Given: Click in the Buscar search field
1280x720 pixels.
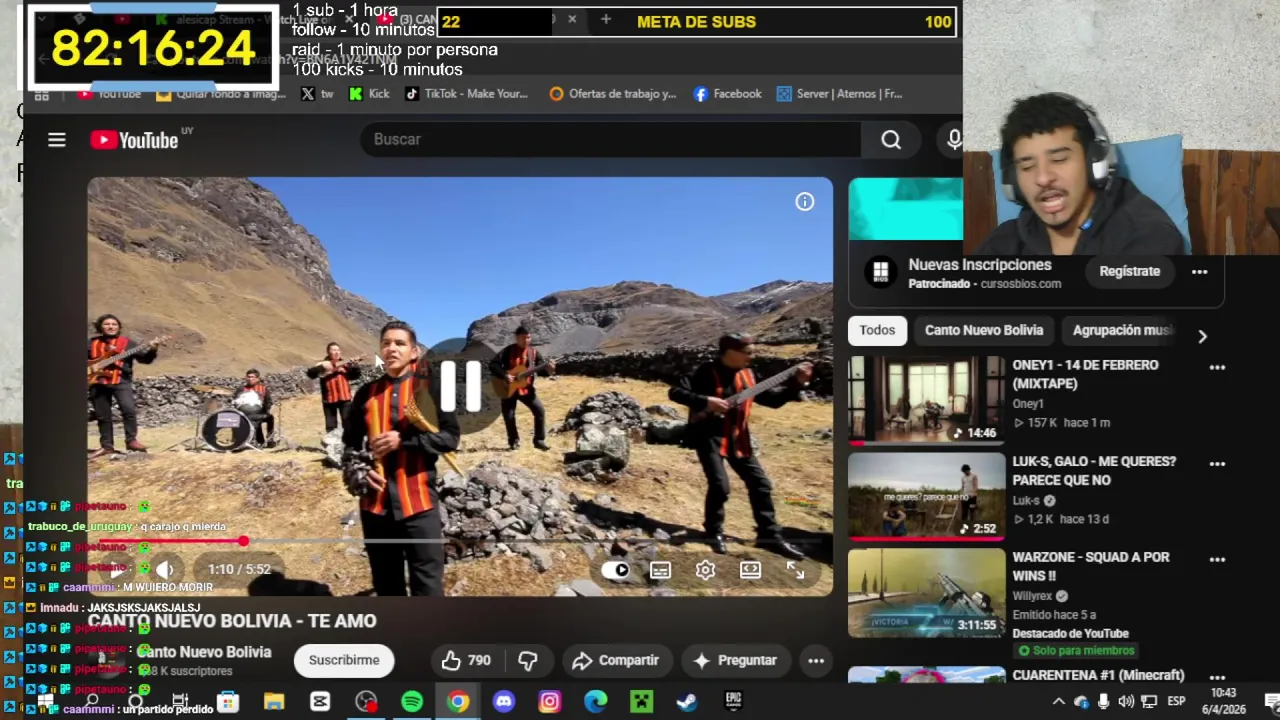Looking at the screenshot, I should click(x=610, y=140).
